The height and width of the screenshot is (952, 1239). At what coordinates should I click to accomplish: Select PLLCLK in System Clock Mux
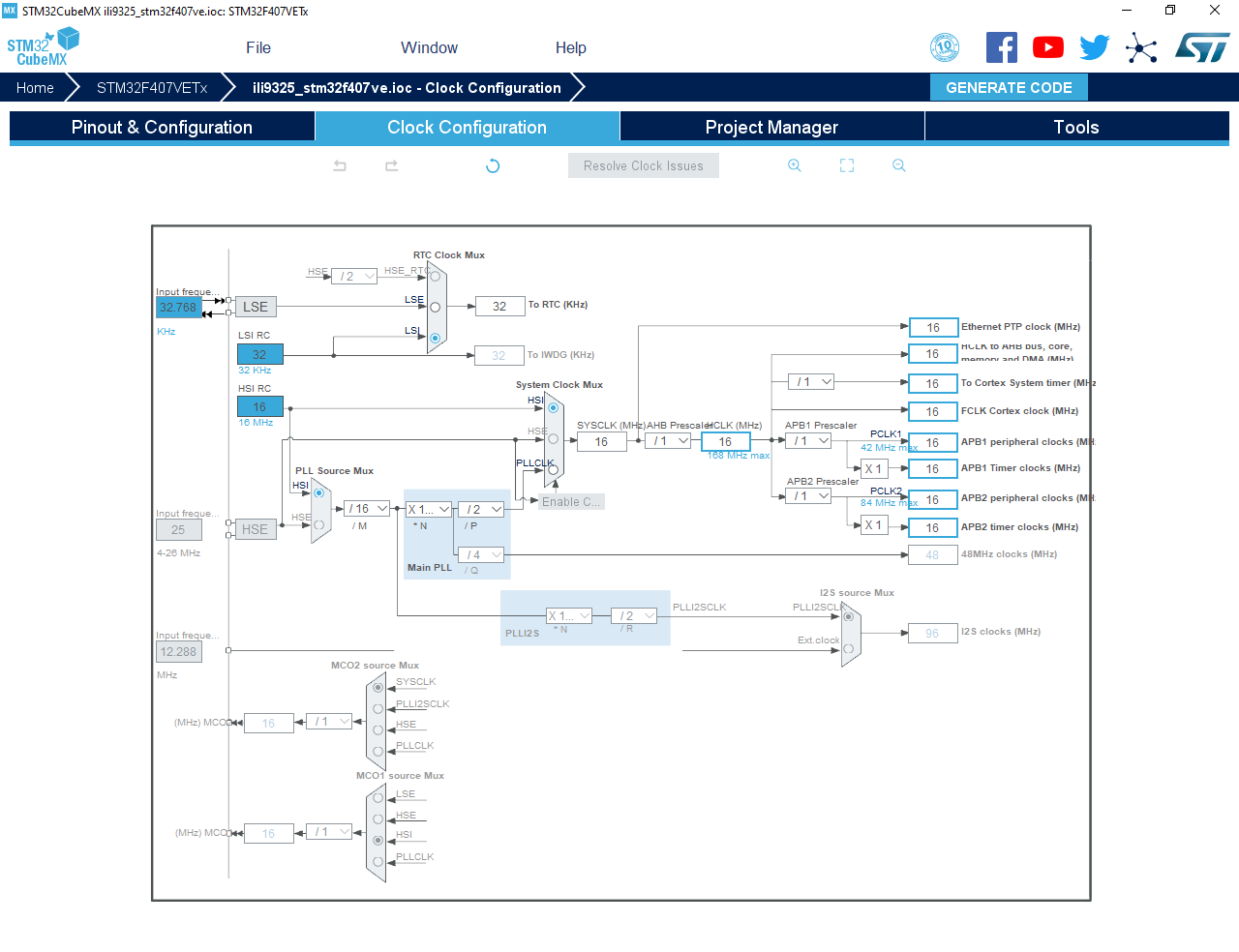click(554, 470)
